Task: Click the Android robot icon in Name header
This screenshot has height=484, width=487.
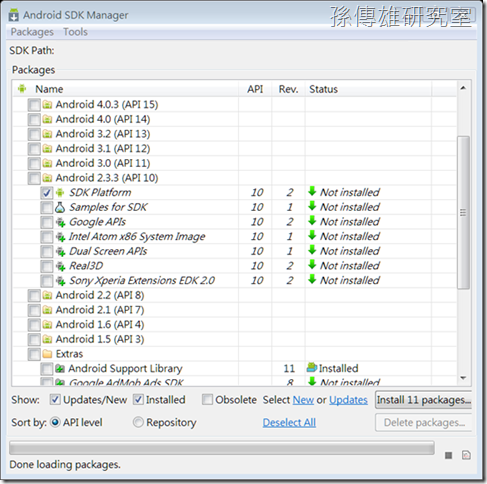Action: 22,89
